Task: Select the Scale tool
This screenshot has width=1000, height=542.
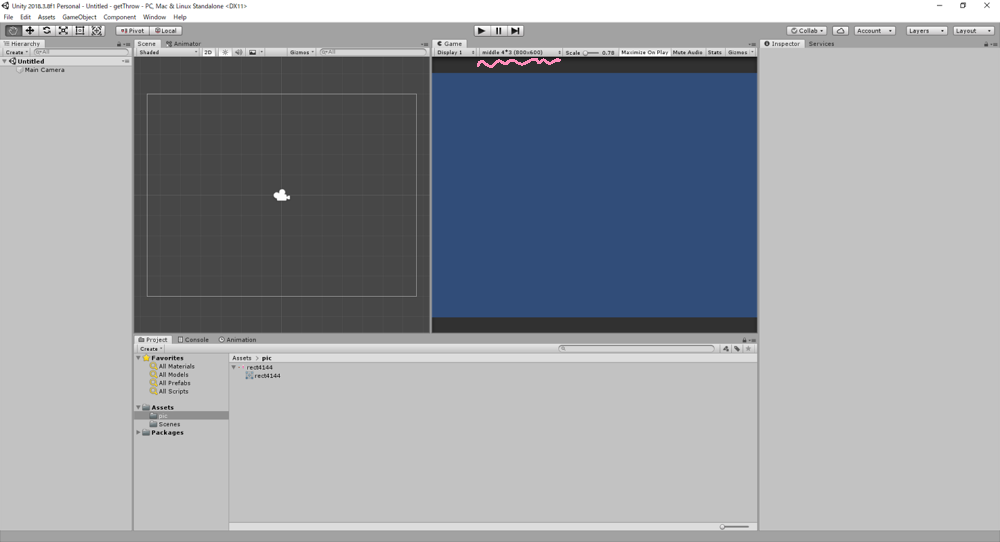Action: tap(63, 31)
